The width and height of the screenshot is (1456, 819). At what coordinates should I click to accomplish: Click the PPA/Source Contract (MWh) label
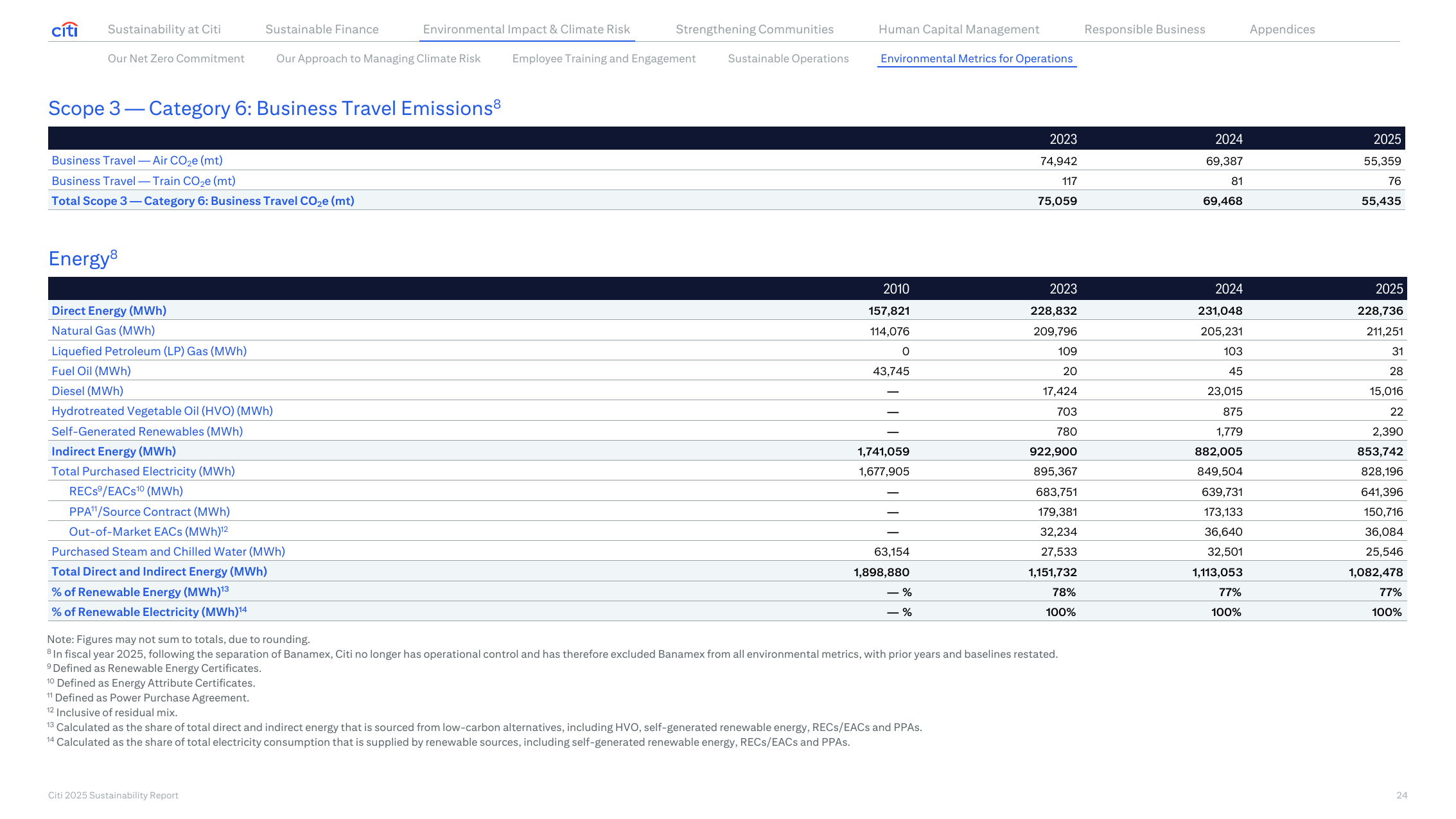149,512
